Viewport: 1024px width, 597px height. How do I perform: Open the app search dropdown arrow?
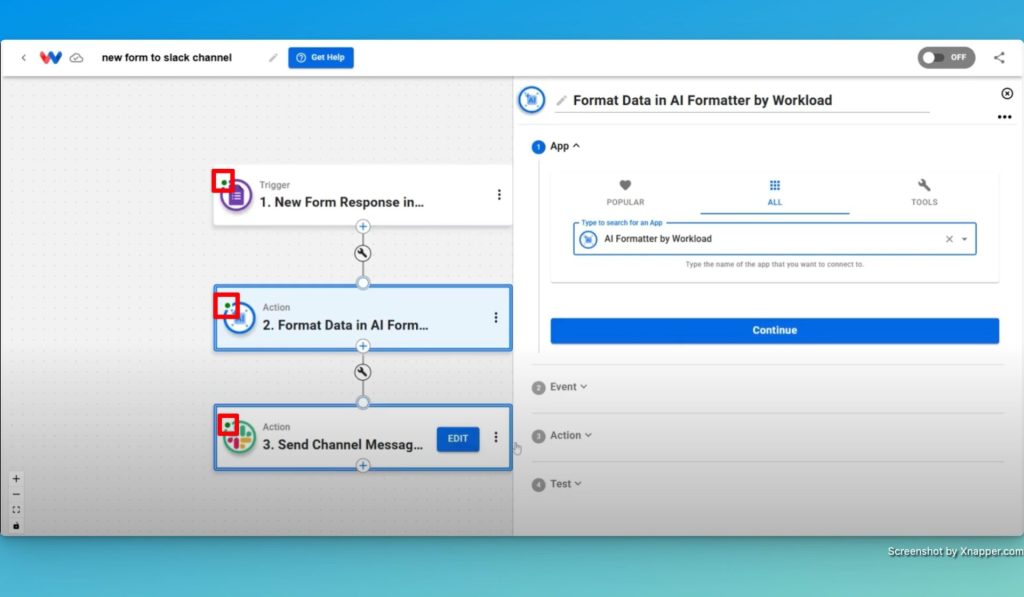pos(965,239)
